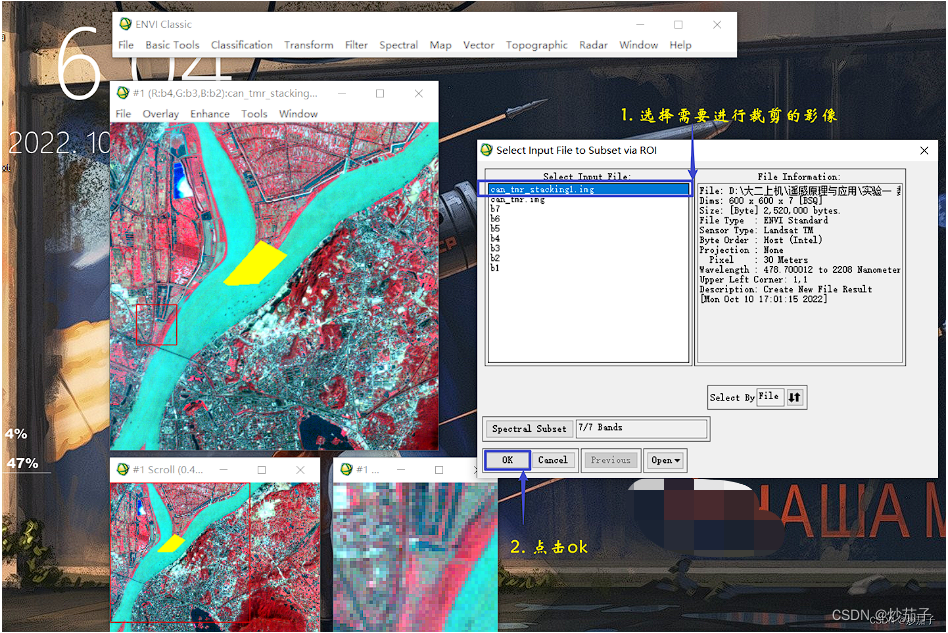Select can_tmr_stacking1.img in input file list
The width and height of the screenshot is (948, 633).
tap(588, 189)
